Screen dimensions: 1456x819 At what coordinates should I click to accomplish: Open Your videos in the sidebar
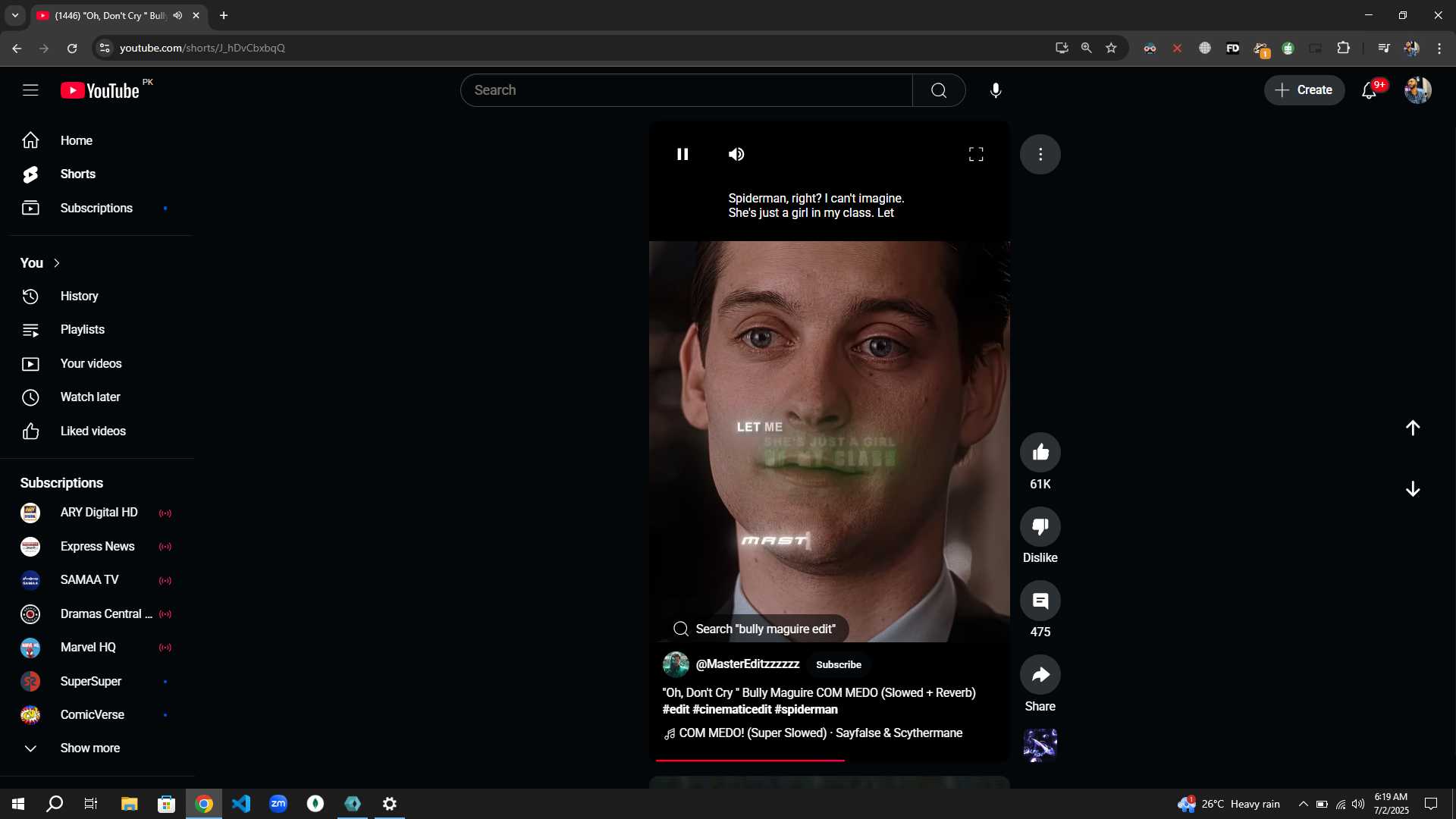click(97, 363)
